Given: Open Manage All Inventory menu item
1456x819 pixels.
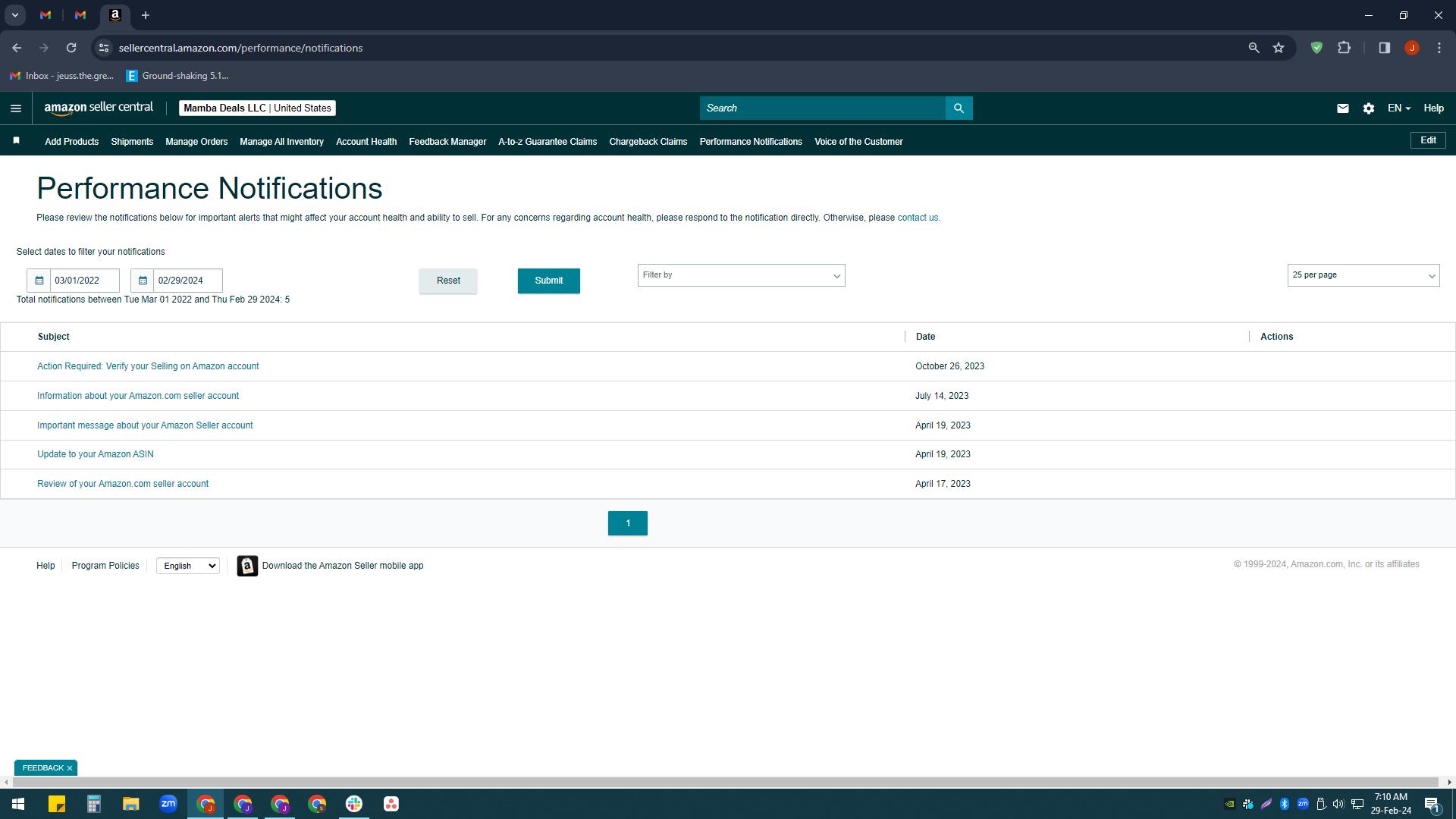Looking at the screenshot, I should [x=281, y=142].
